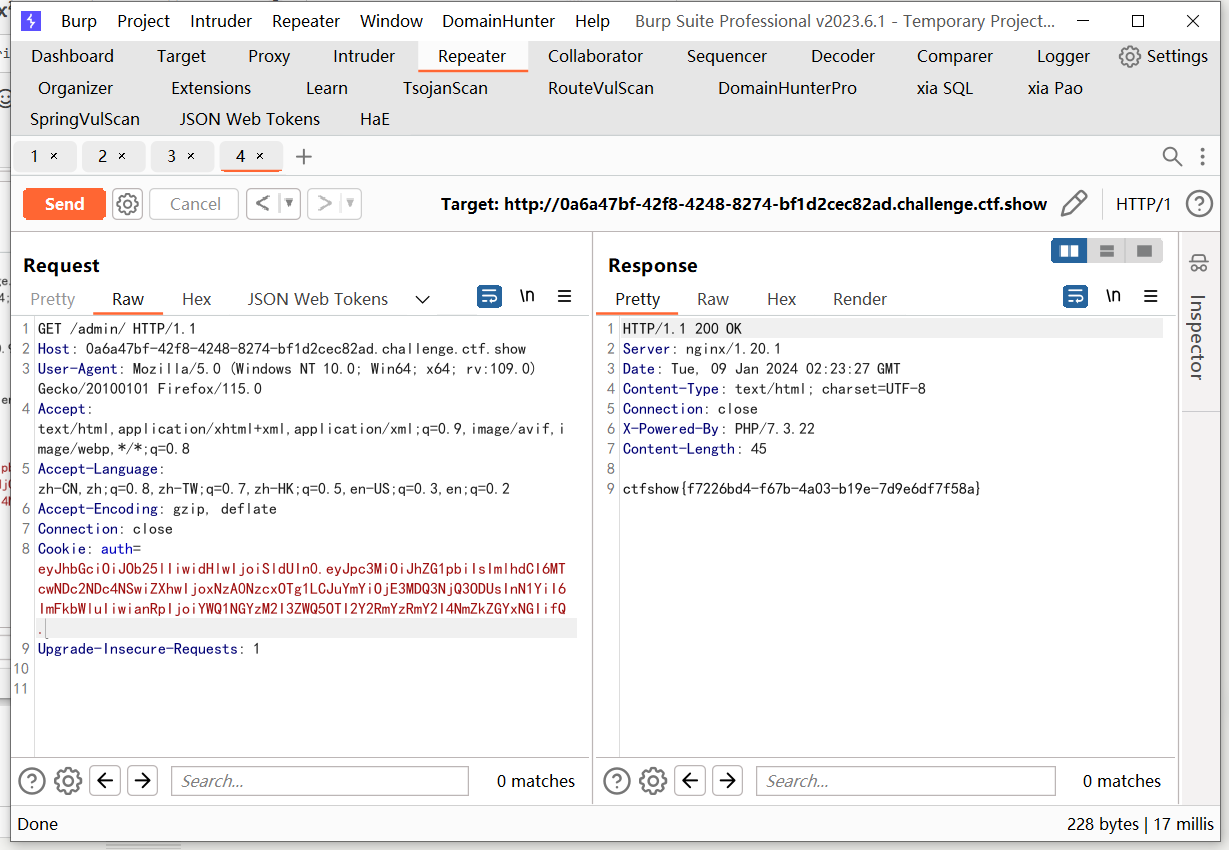Click Request search help question icon
The height and width of the screenshot is (850, 1229).
[32, 781]
